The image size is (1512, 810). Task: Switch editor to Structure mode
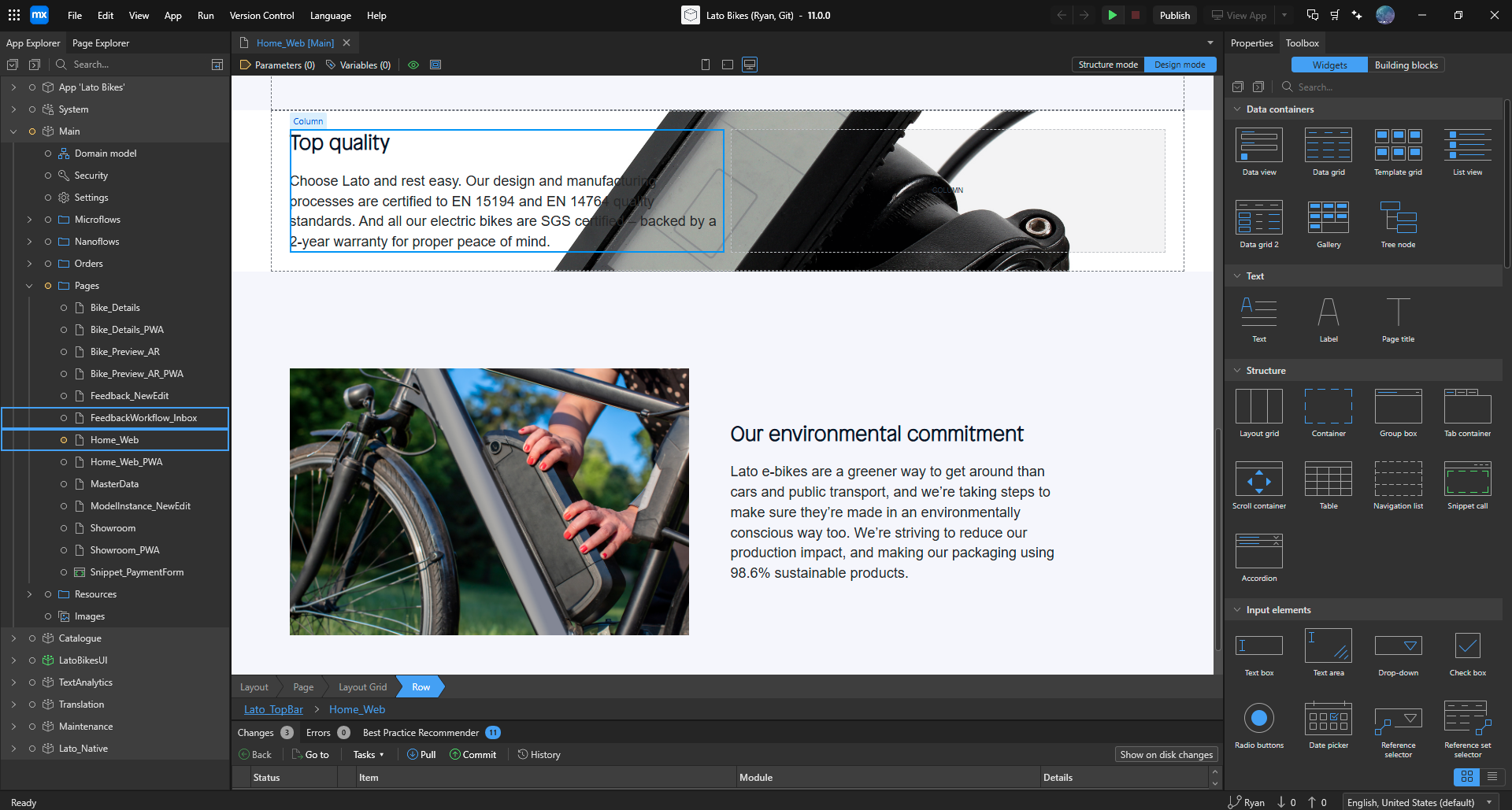click(x=1107, y=65)
